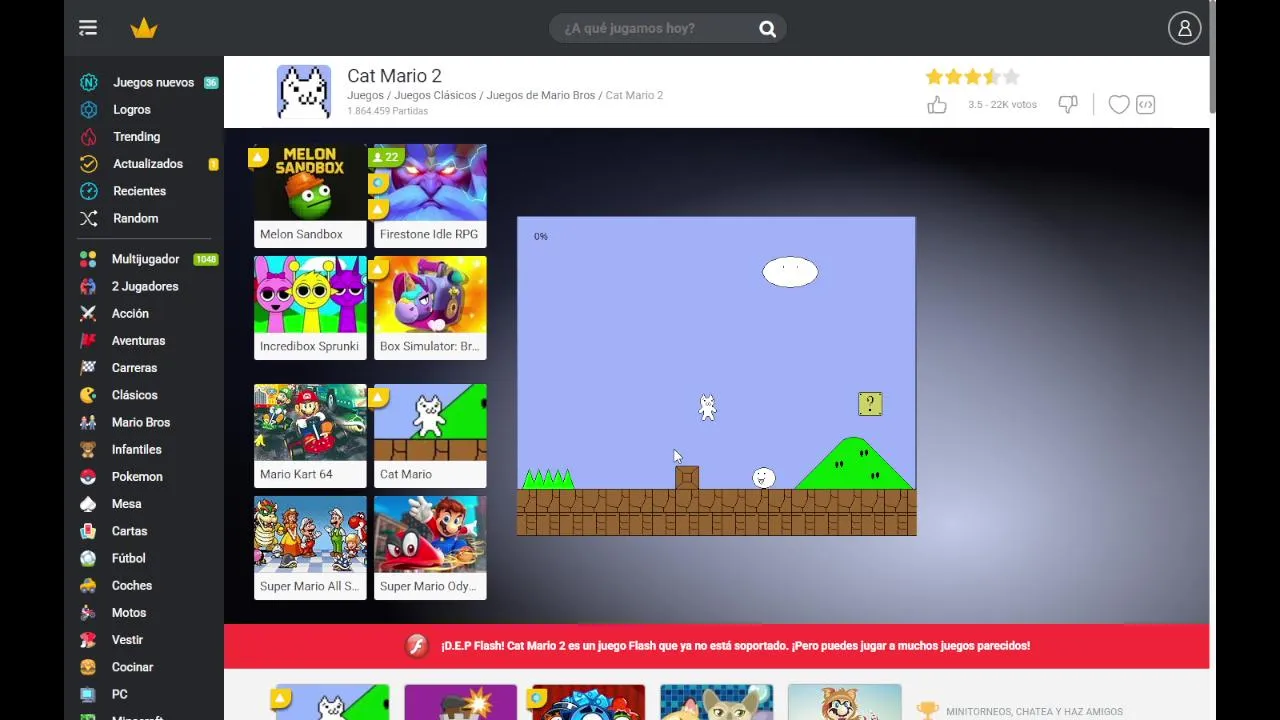Click the Clásicos pacman icon
The height and width of the screenshot is (720, 1280).
pyautogui.click(x=89, y=395)
